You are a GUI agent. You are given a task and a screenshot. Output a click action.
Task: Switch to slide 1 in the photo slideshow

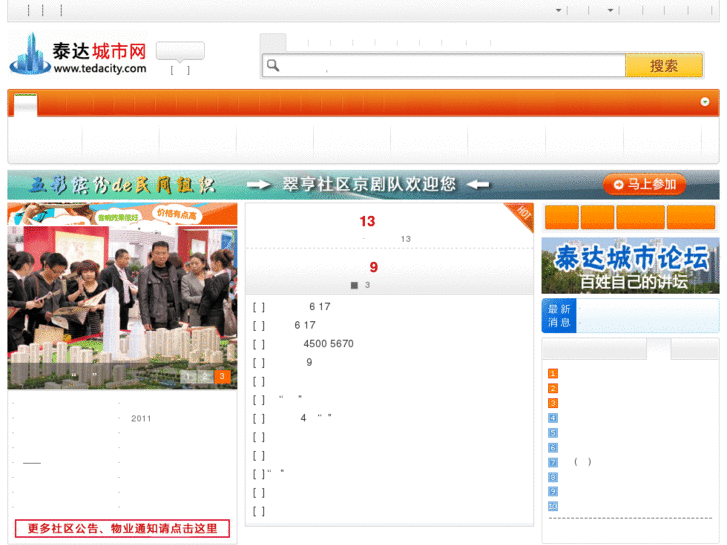[188, 376]
